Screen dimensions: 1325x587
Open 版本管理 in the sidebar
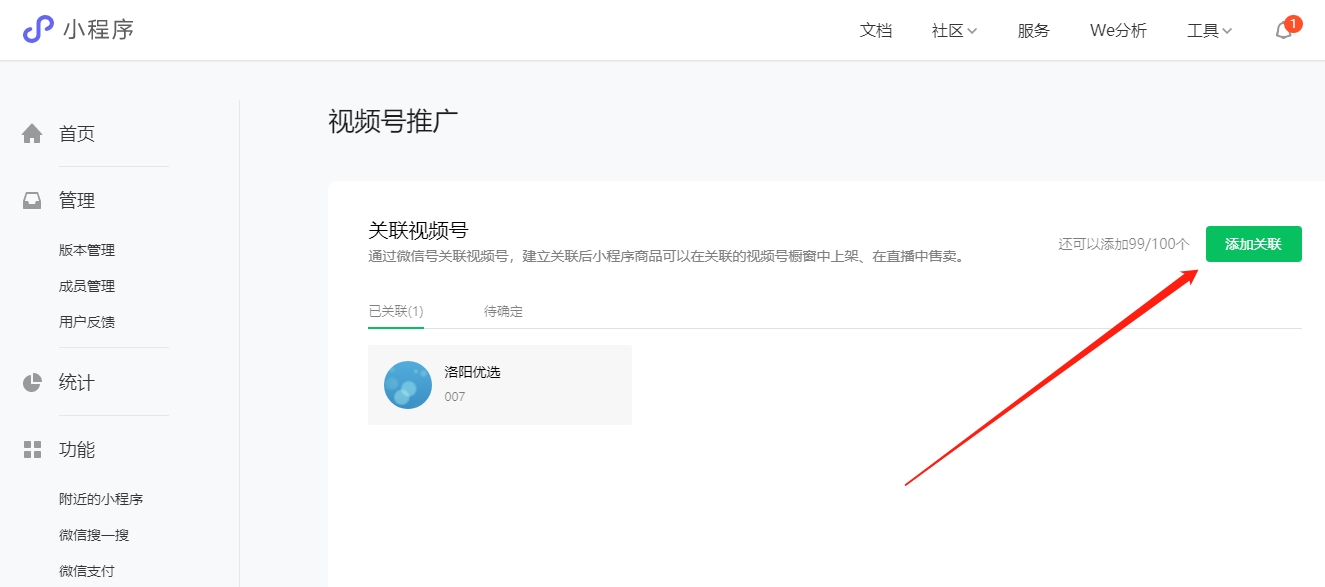[87, 250]
